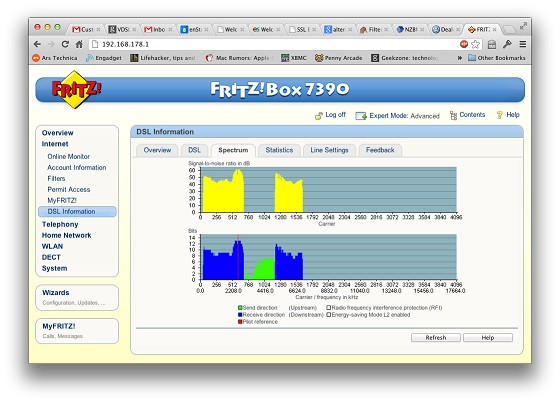This screenshot has width=560, height=403.
Task: Toggle Energy-saving Mode L2 enabled checkbox
Action: 329,315
